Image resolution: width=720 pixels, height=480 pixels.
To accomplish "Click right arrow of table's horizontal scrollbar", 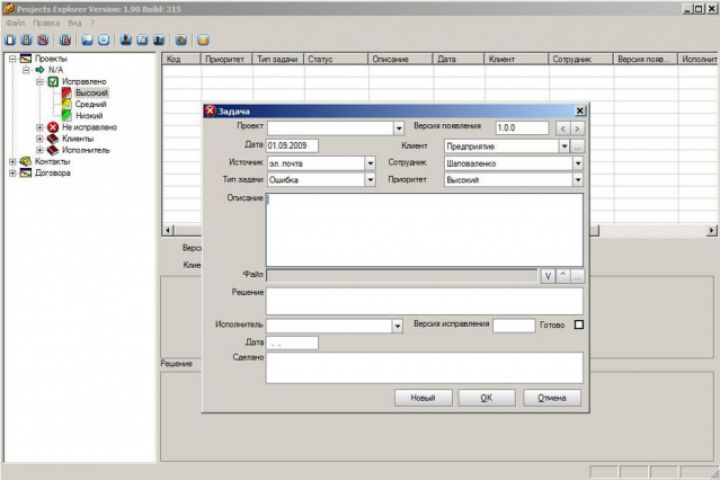I will [711, 230].
